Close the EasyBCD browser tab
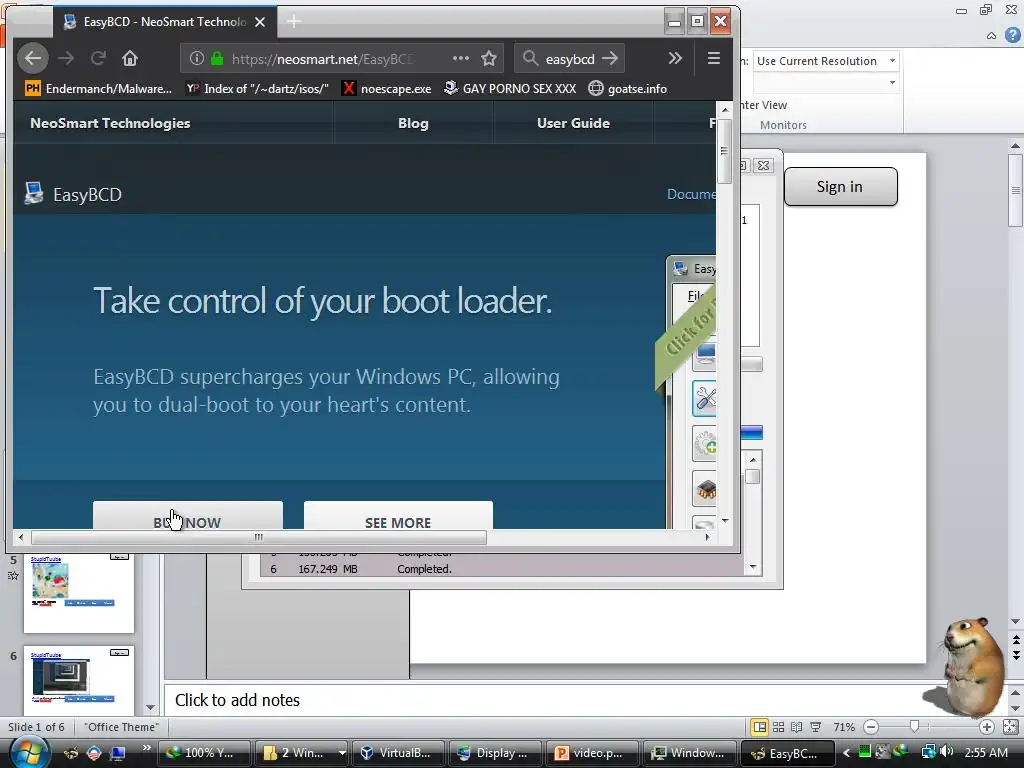 click(260, 22)
